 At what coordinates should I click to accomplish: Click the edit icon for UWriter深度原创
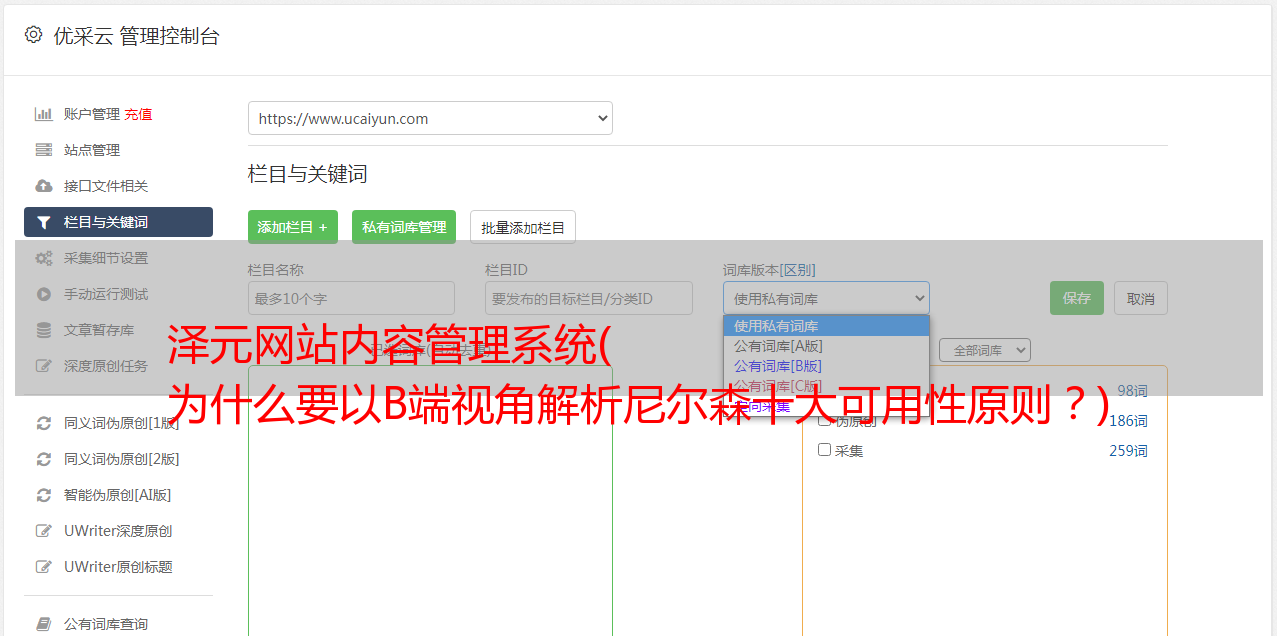(x=44, y=531)
